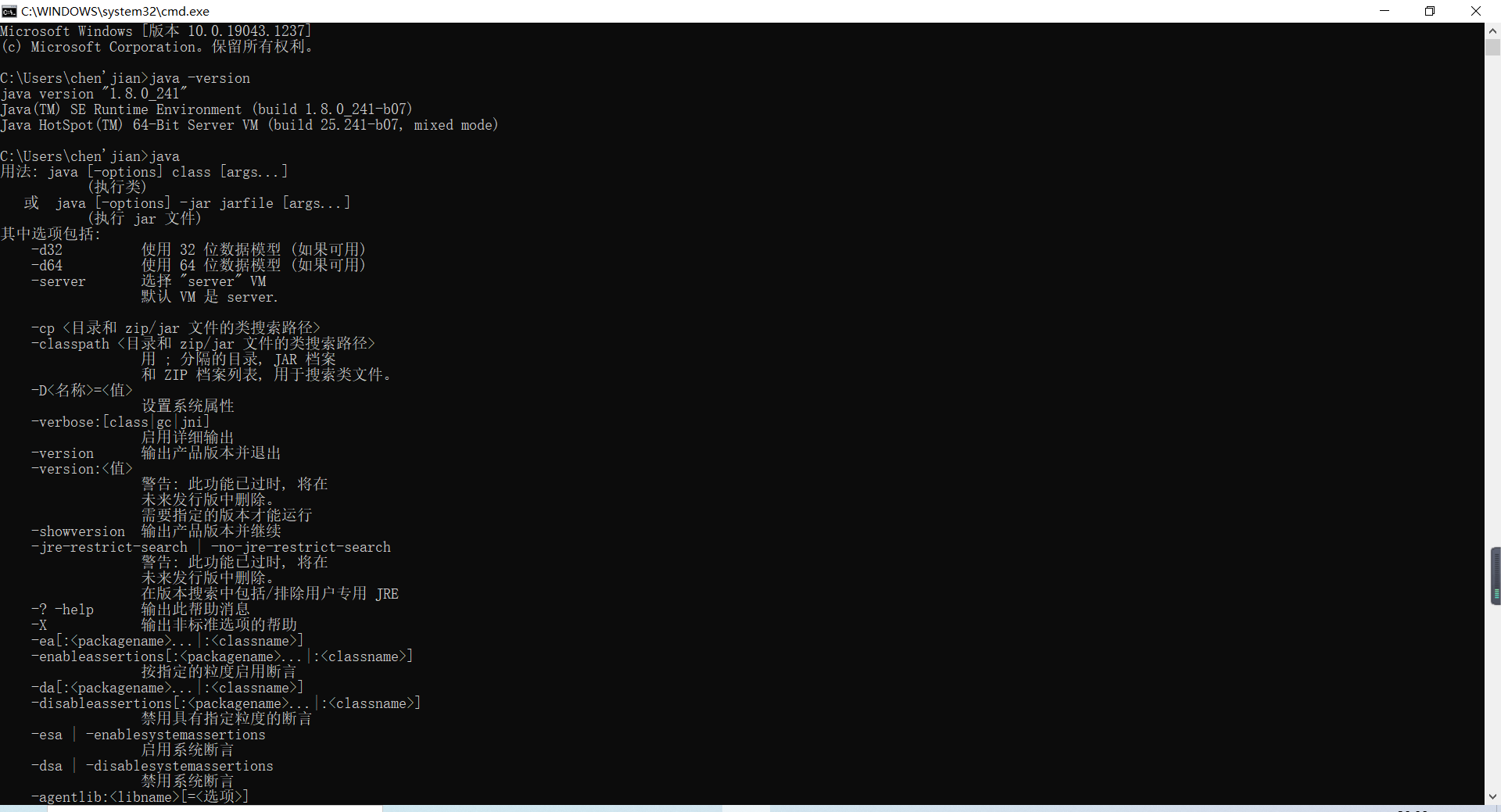Click the '-enableassertions' option line
1501x812 pixels.
tap(222, 656)
